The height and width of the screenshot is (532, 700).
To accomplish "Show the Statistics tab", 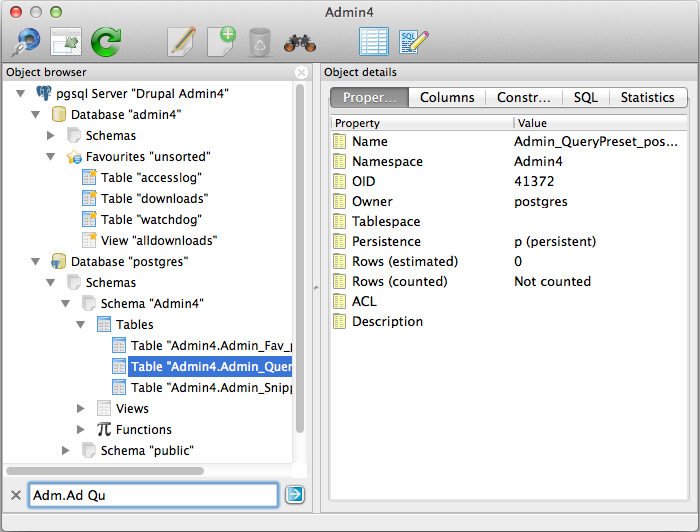I will [x=648, y=97].
